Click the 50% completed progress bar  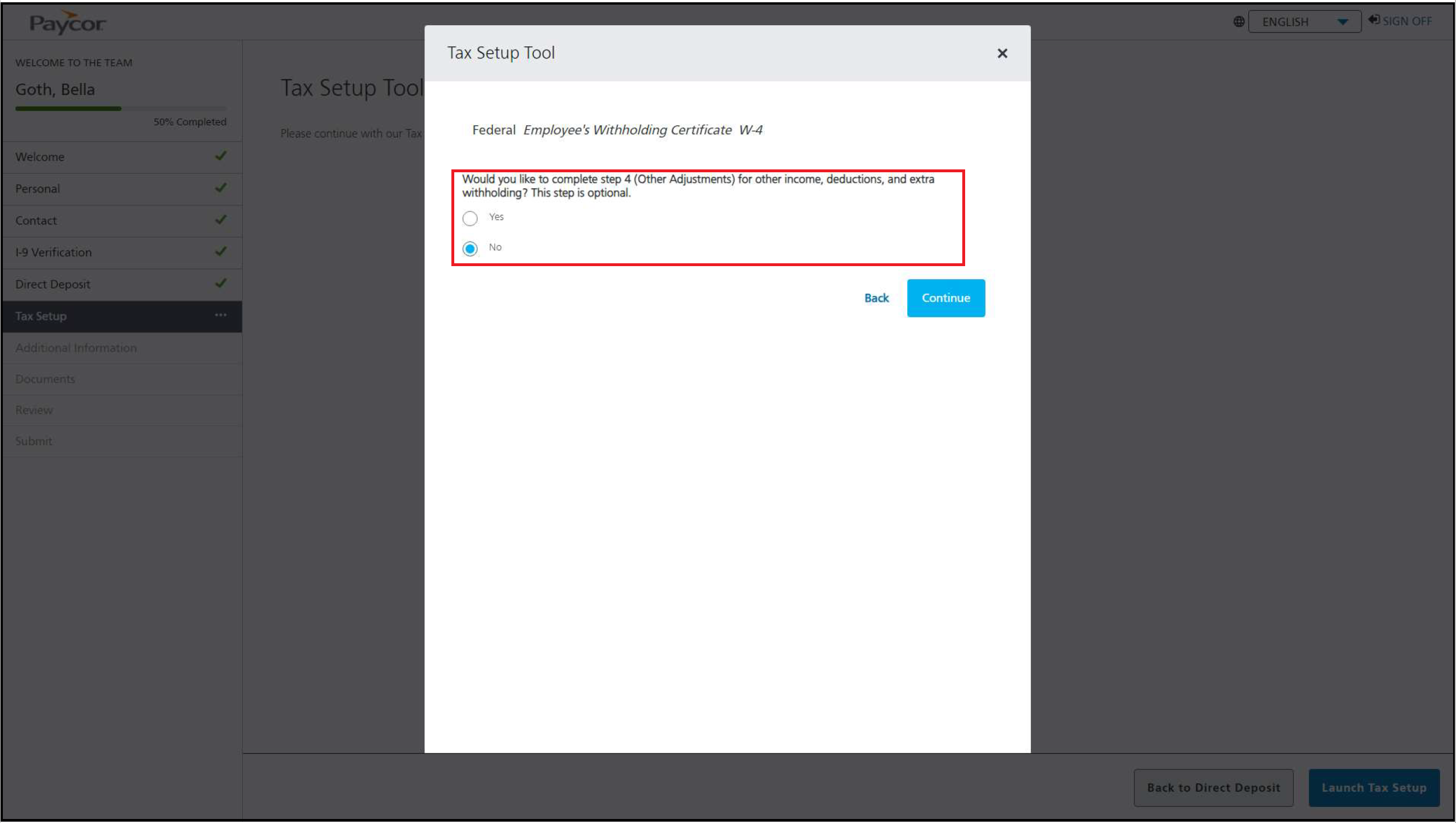(120, 108)
